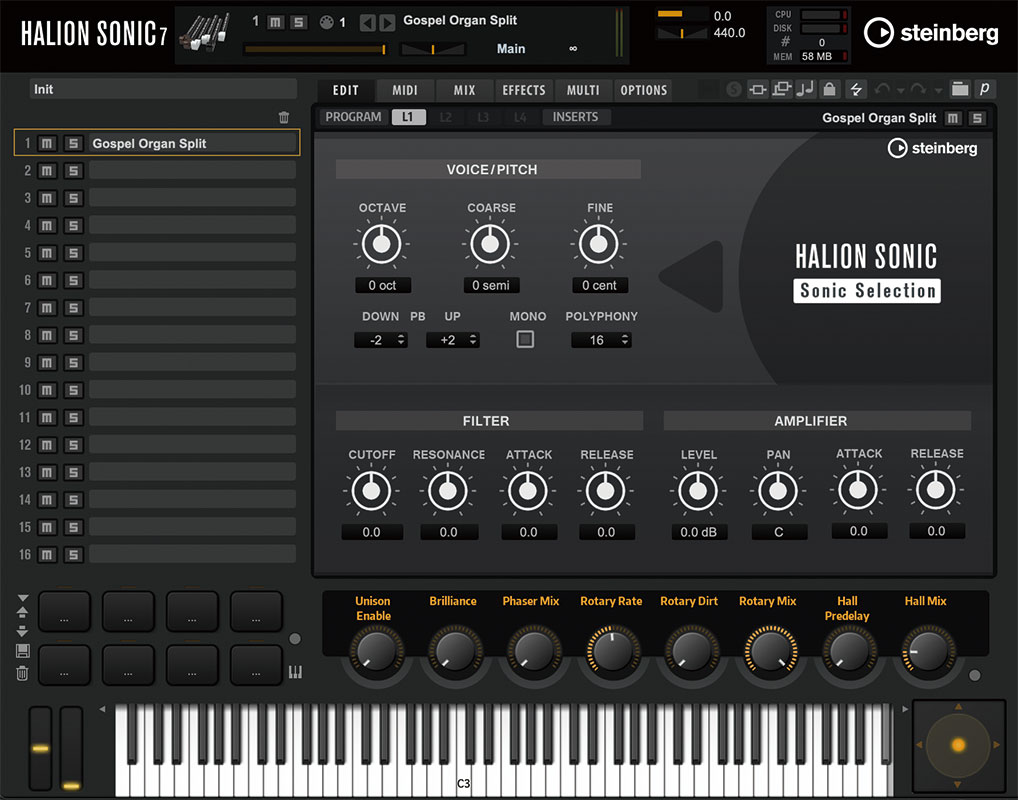Click the pitch bend wheel
This screenshot has height=800, width=1018.
[x=40, y=748]
